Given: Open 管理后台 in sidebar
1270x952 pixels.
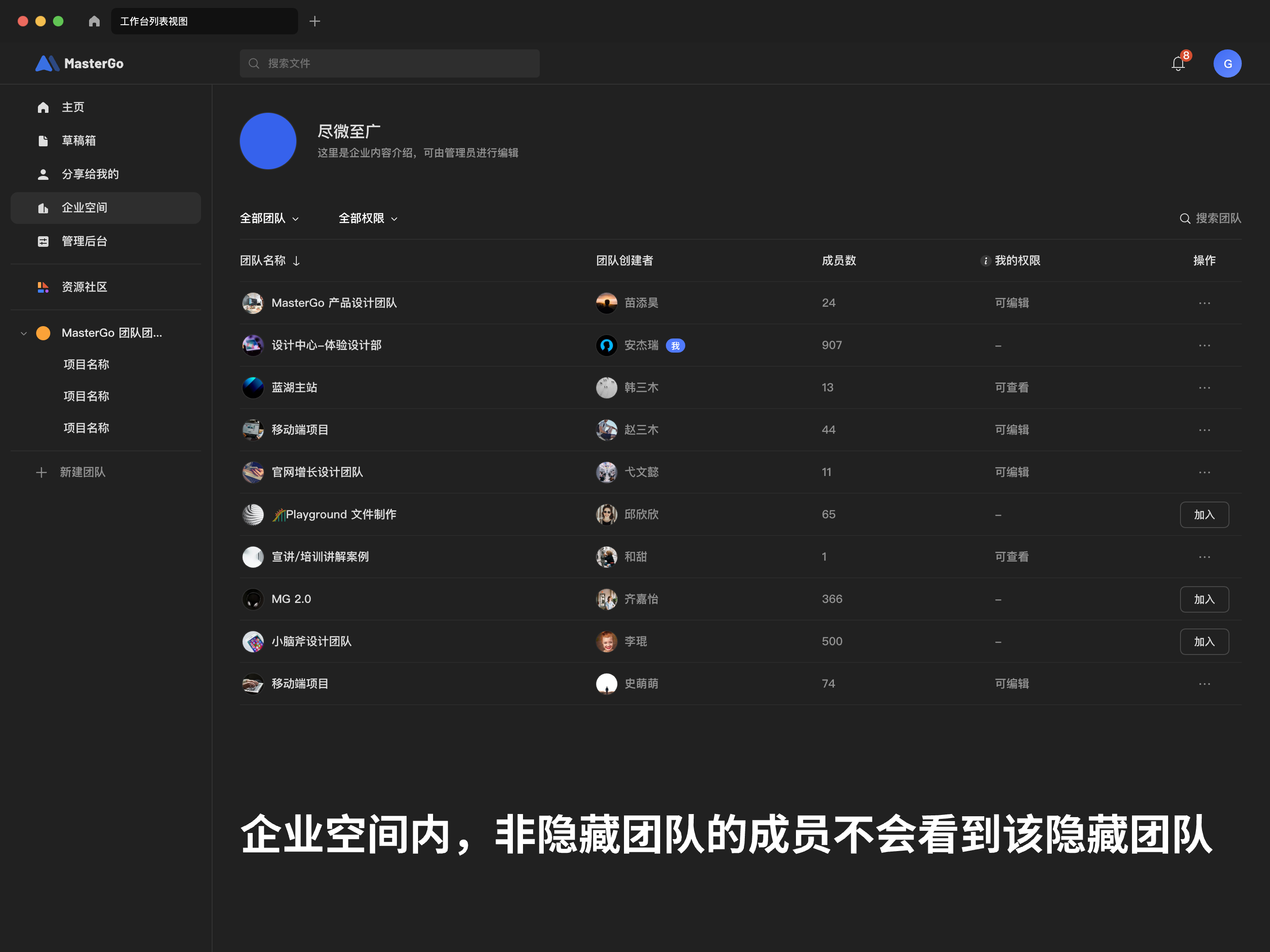Looking at the screenshot, I should pyautogui.click(x=106, y=241).
